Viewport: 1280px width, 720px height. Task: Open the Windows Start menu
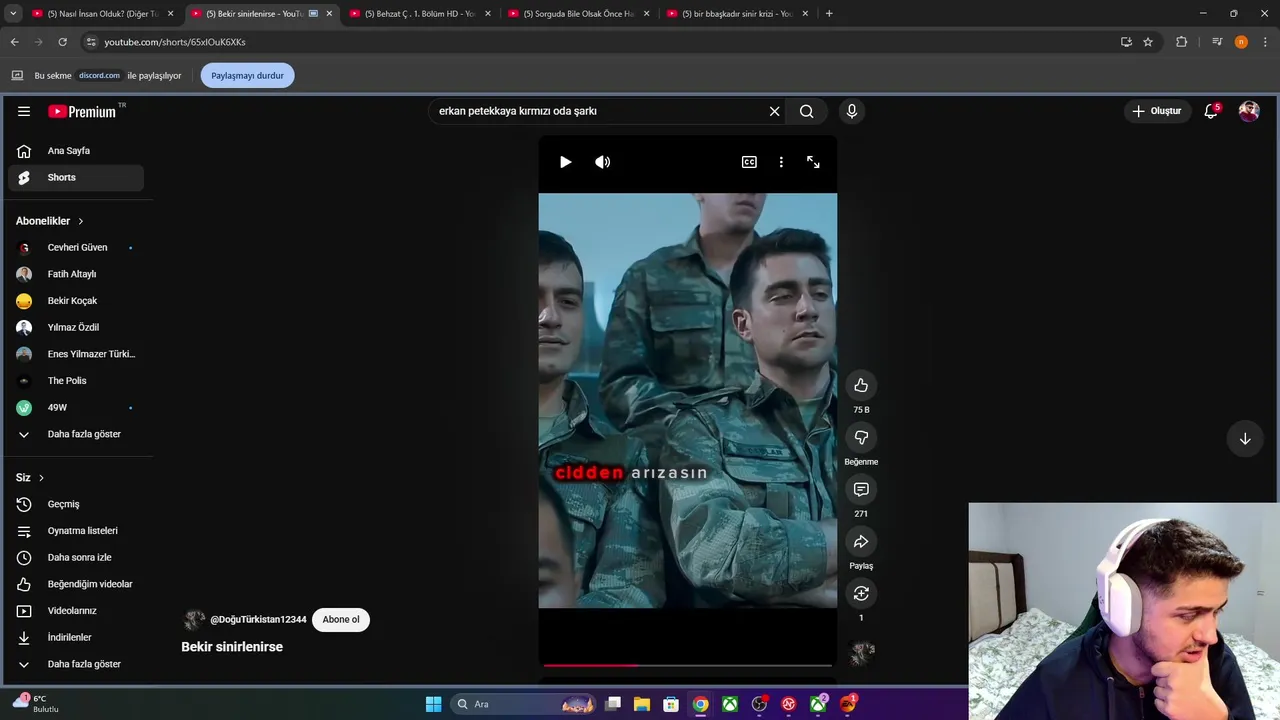(433, 704)
